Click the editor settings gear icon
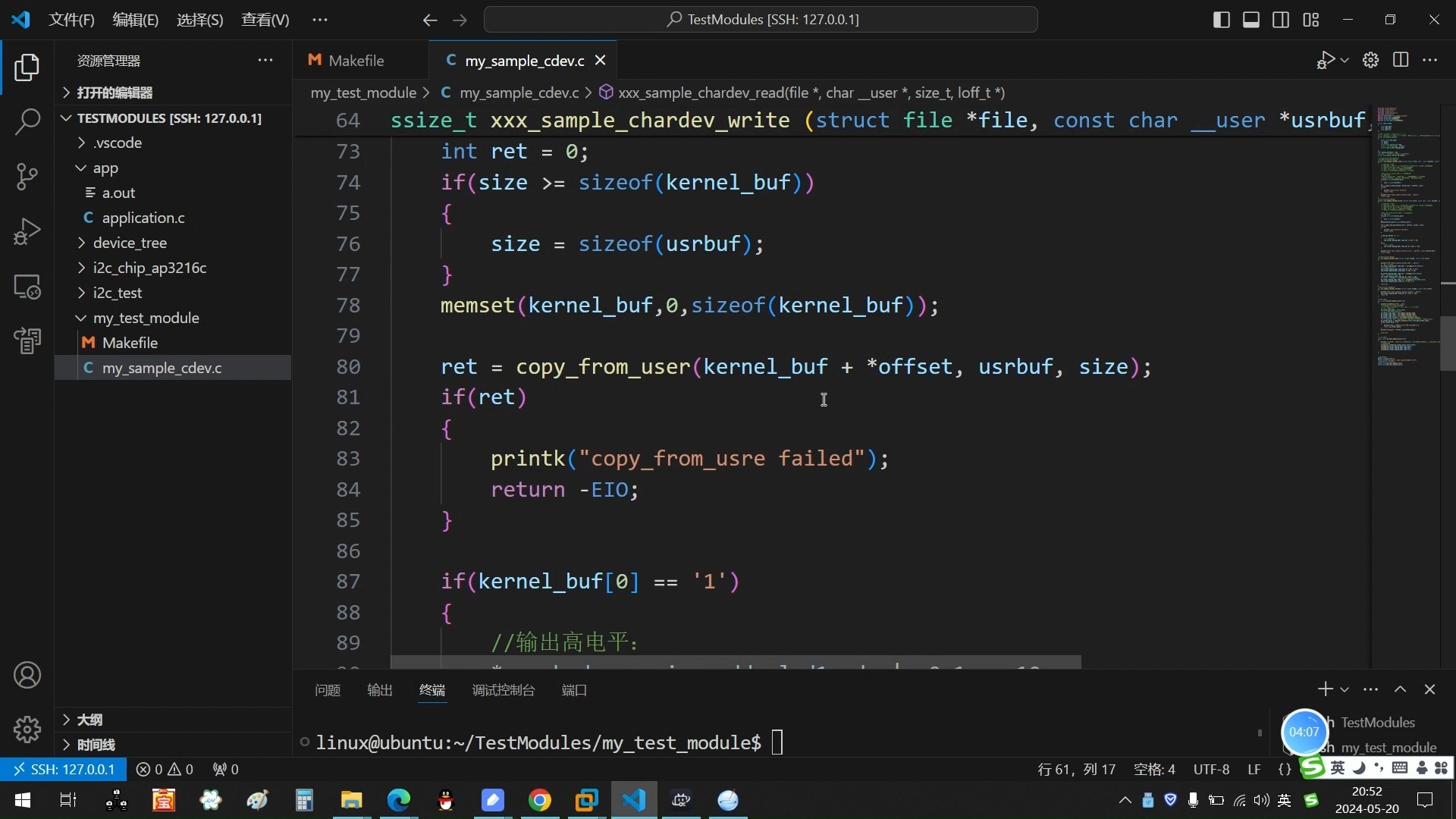Viewport: 1456px width, 819px height. pyautogui.click(x=1370, y=60)
